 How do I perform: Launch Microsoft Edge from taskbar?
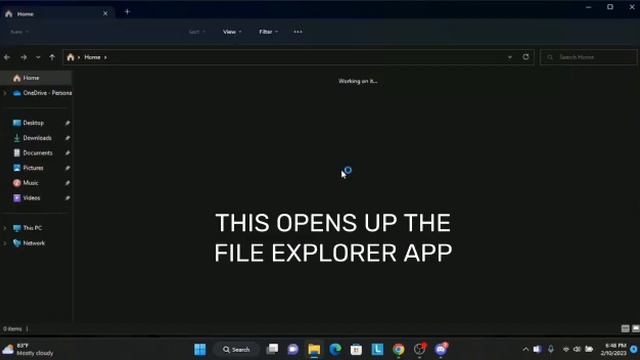[336, 349]
